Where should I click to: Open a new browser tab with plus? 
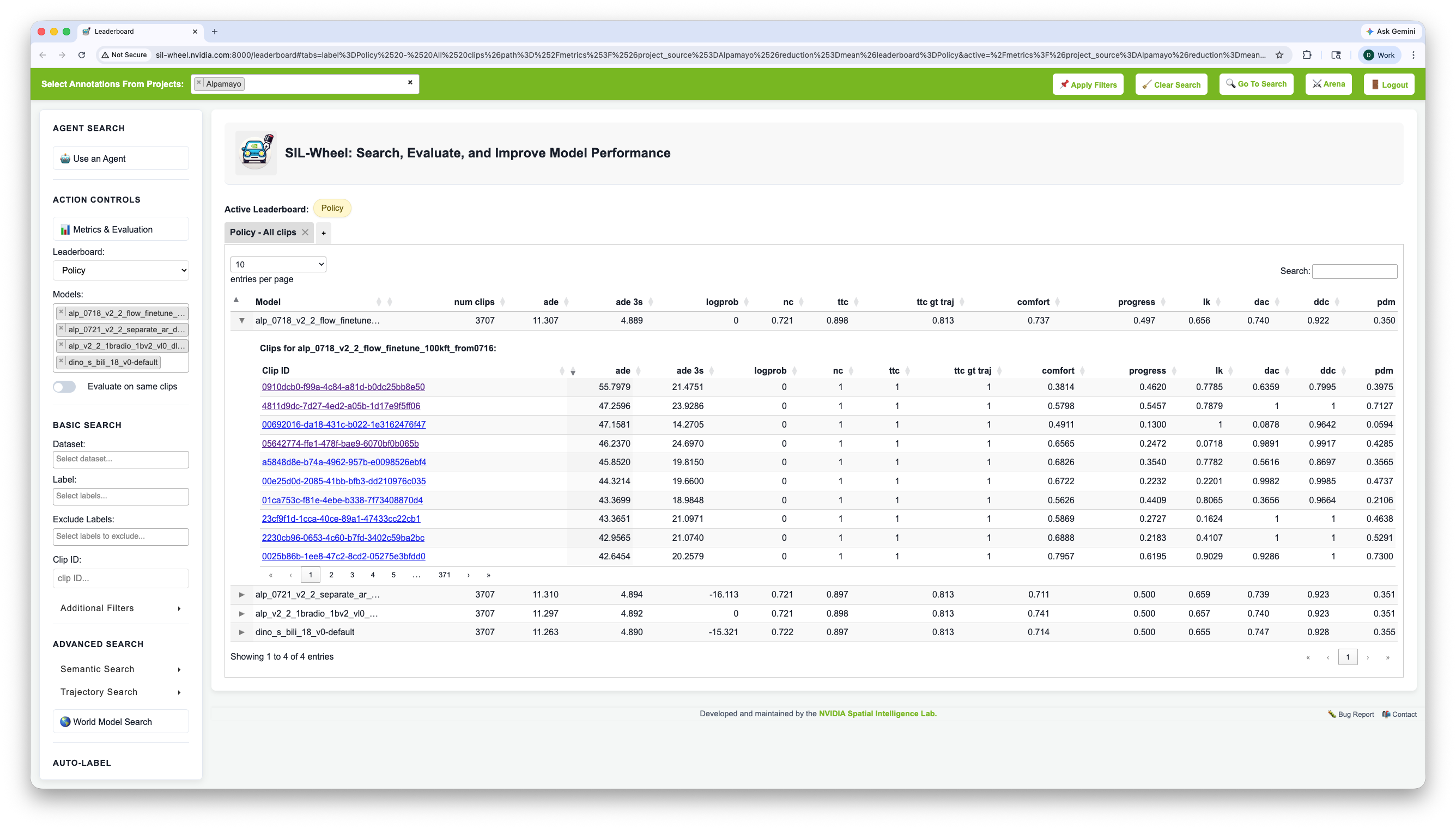coord(215,32)
